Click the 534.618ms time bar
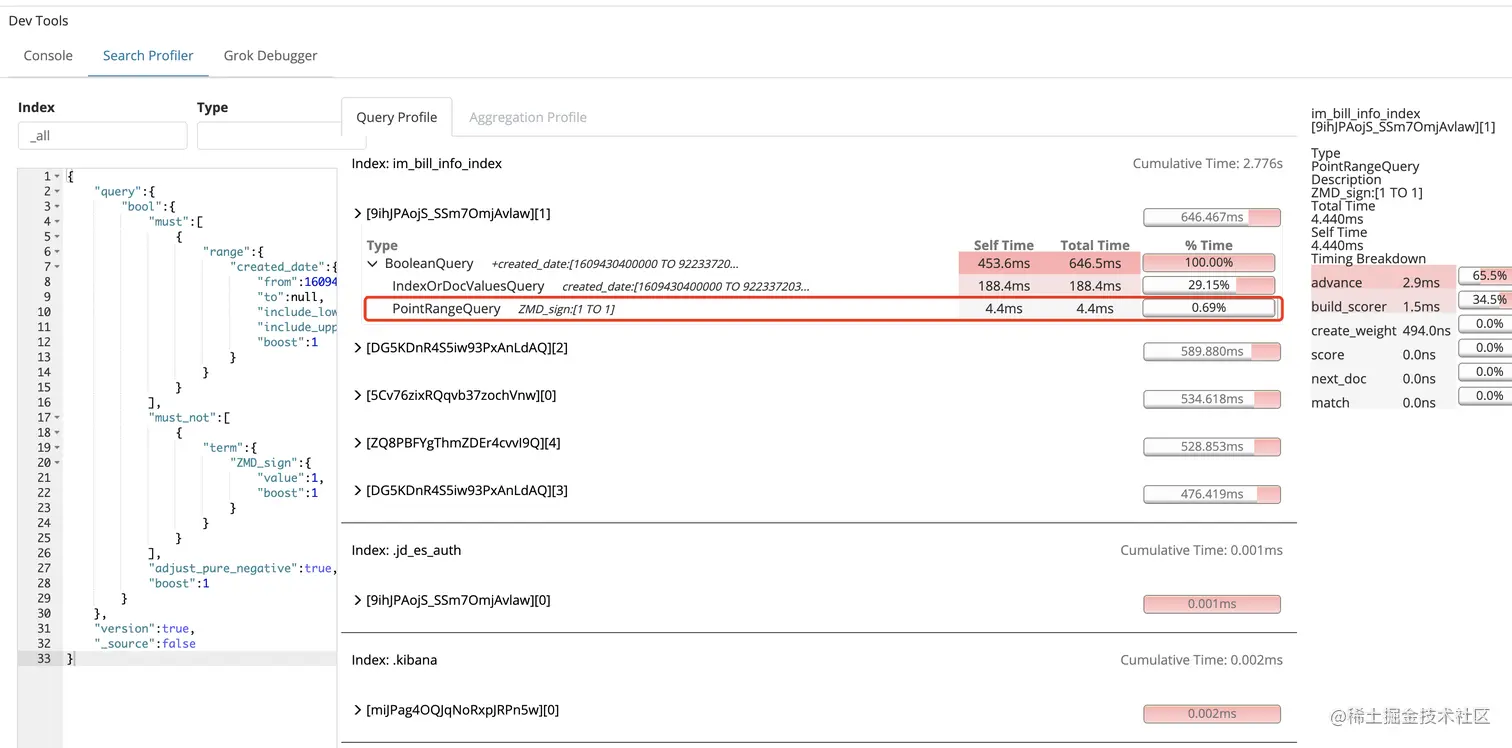Viewport: 1512px width, 748px height. coord(1211,399)
